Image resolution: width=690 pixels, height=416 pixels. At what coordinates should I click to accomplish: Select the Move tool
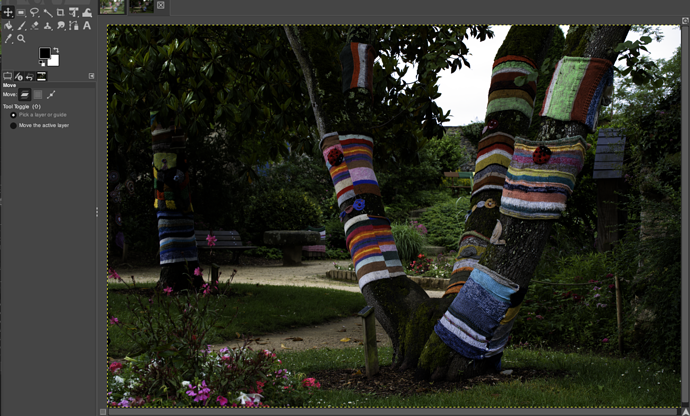pos(8,13)
